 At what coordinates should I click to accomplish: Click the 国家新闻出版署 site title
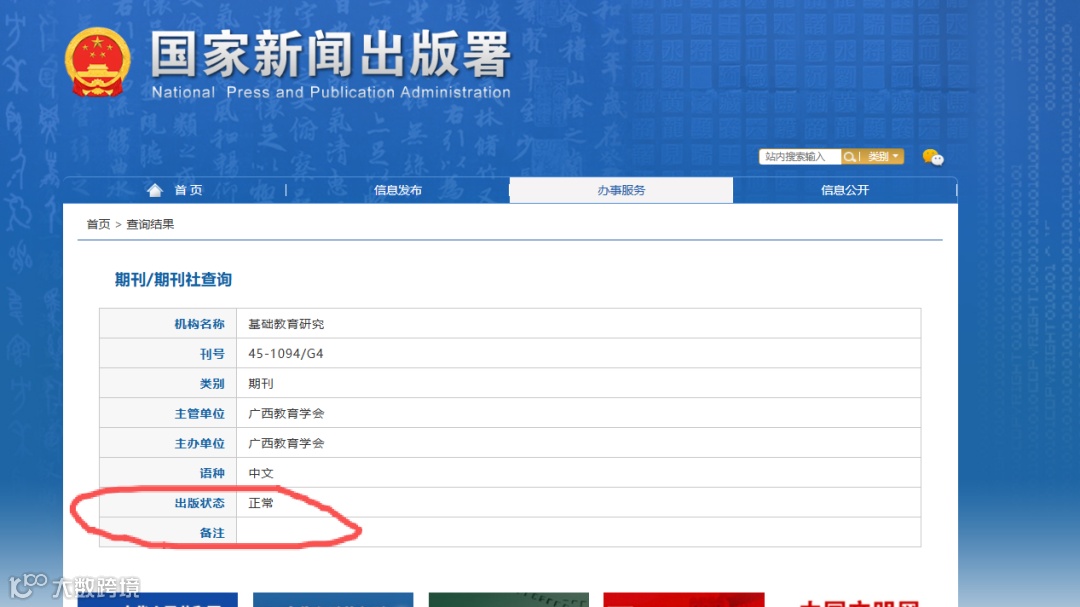click(x=330, y=54)
